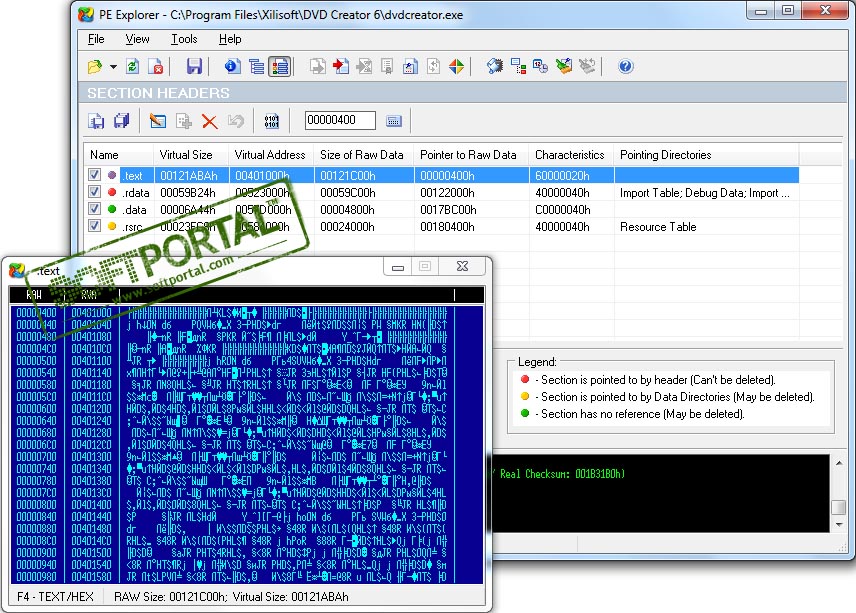Delete section with red X icon
This screenshot has height=613, width=856.
point(210,121)
